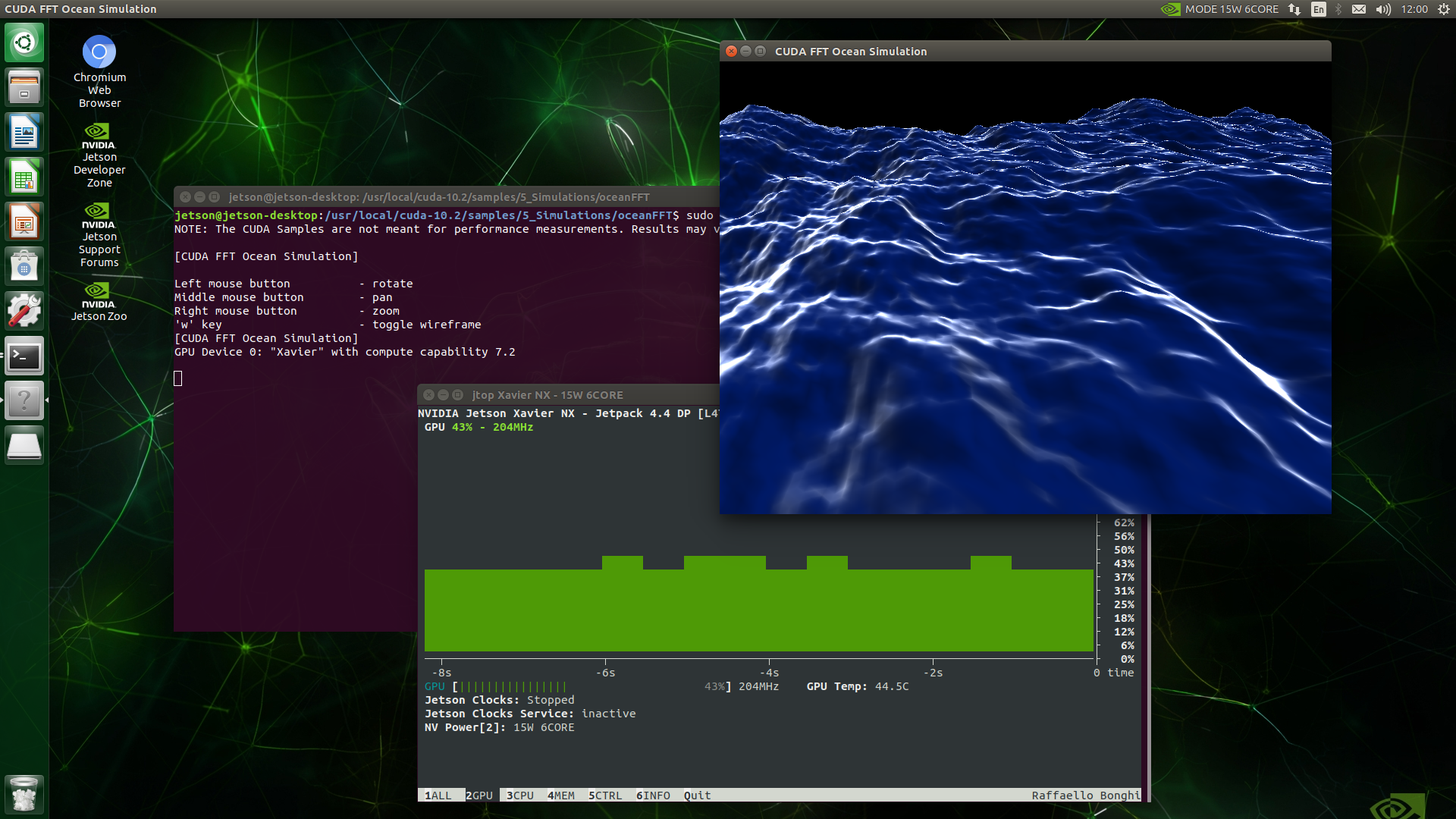This screenshot has height=819, width=1456.
Task: Click the ocean simulation render viewport
Action: click(1025, 287)
